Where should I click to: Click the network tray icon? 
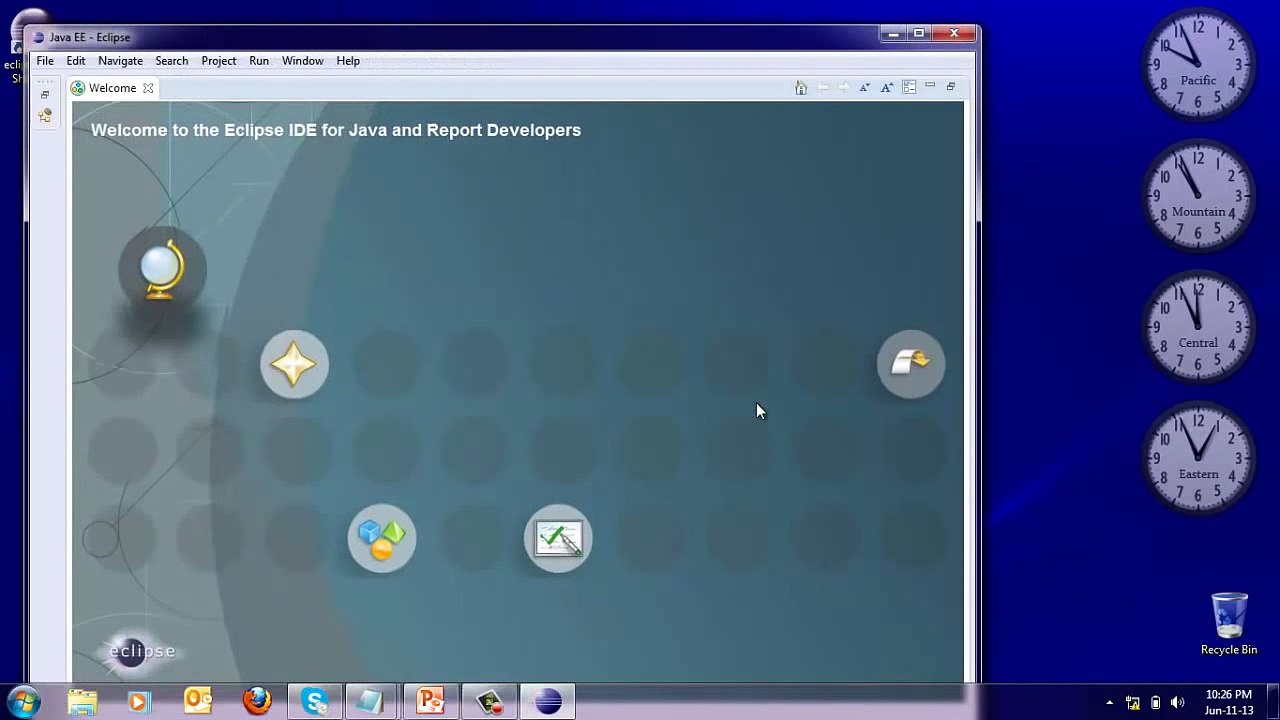(1133, 702)
